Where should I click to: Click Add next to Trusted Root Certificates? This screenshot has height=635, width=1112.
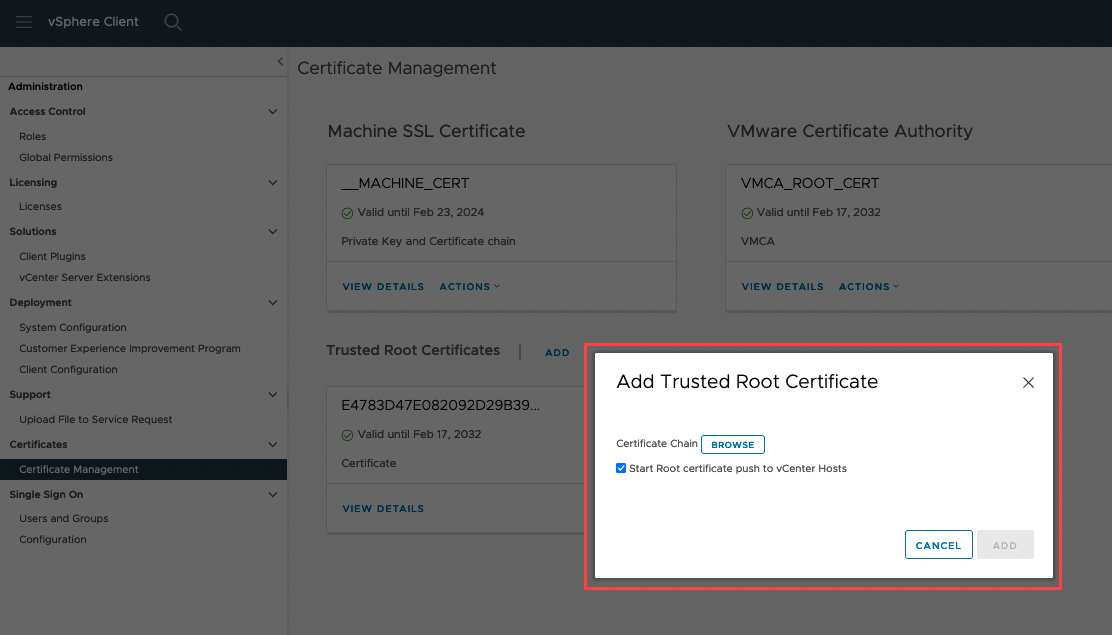tap(557, 353)
